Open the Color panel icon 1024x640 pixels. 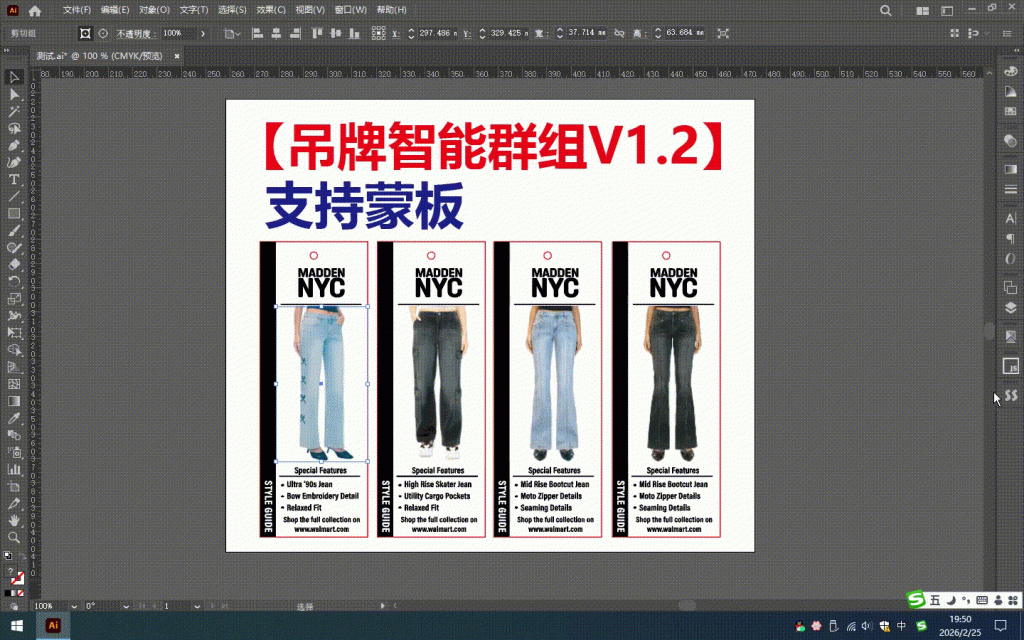point(1010,71)
